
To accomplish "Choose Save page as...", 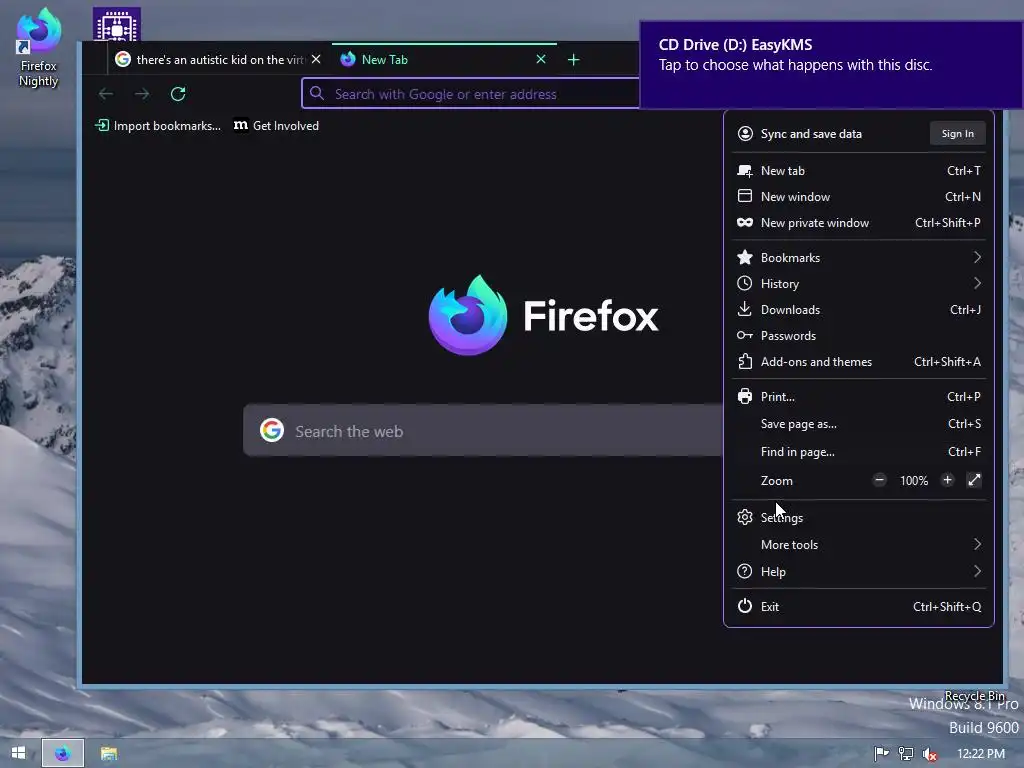I will [x=858, y=424].
